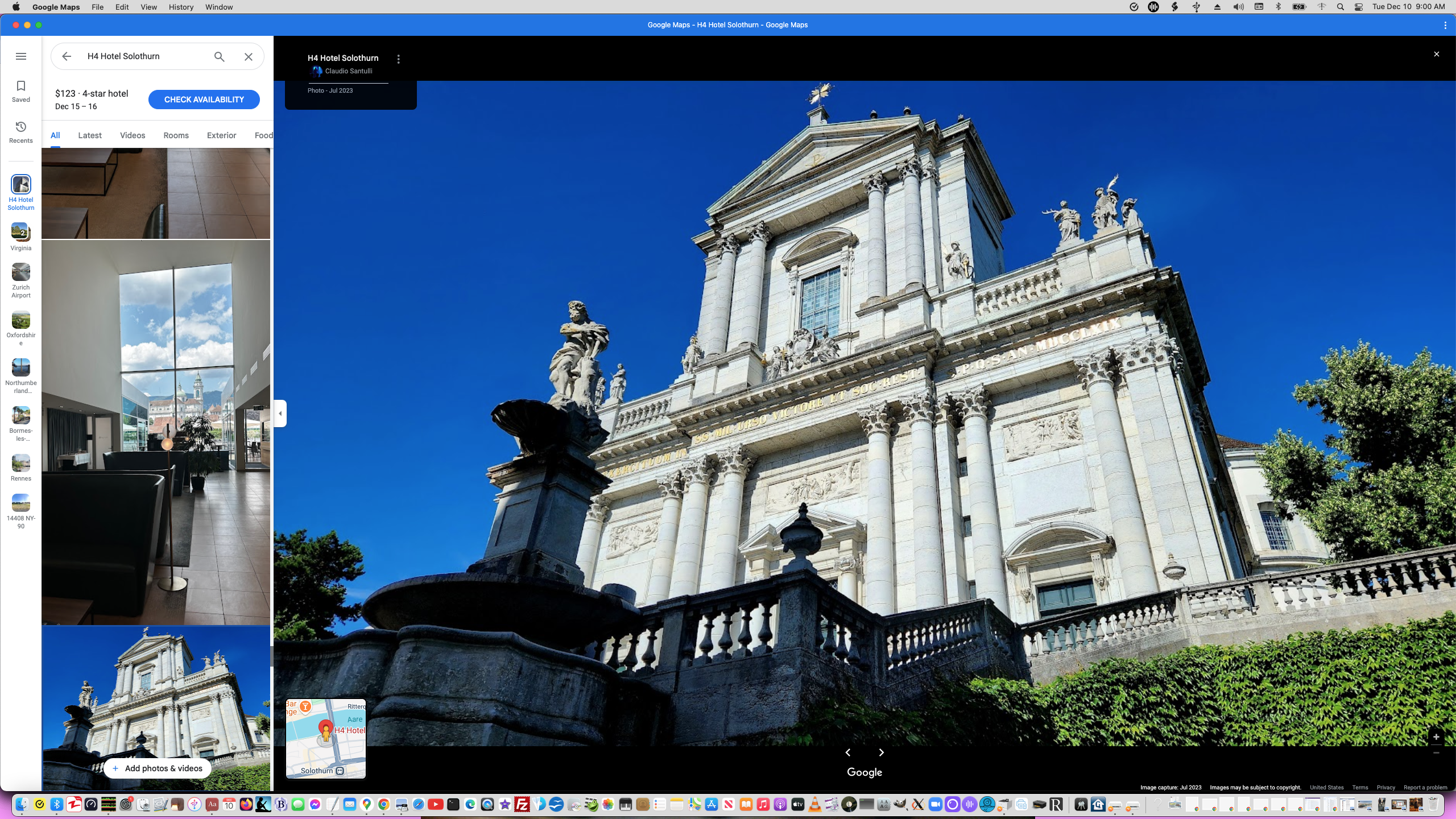Open the Google Maps window kebab menu
This screenshot has height=819, width=1456.
[x=1445, y=25]
